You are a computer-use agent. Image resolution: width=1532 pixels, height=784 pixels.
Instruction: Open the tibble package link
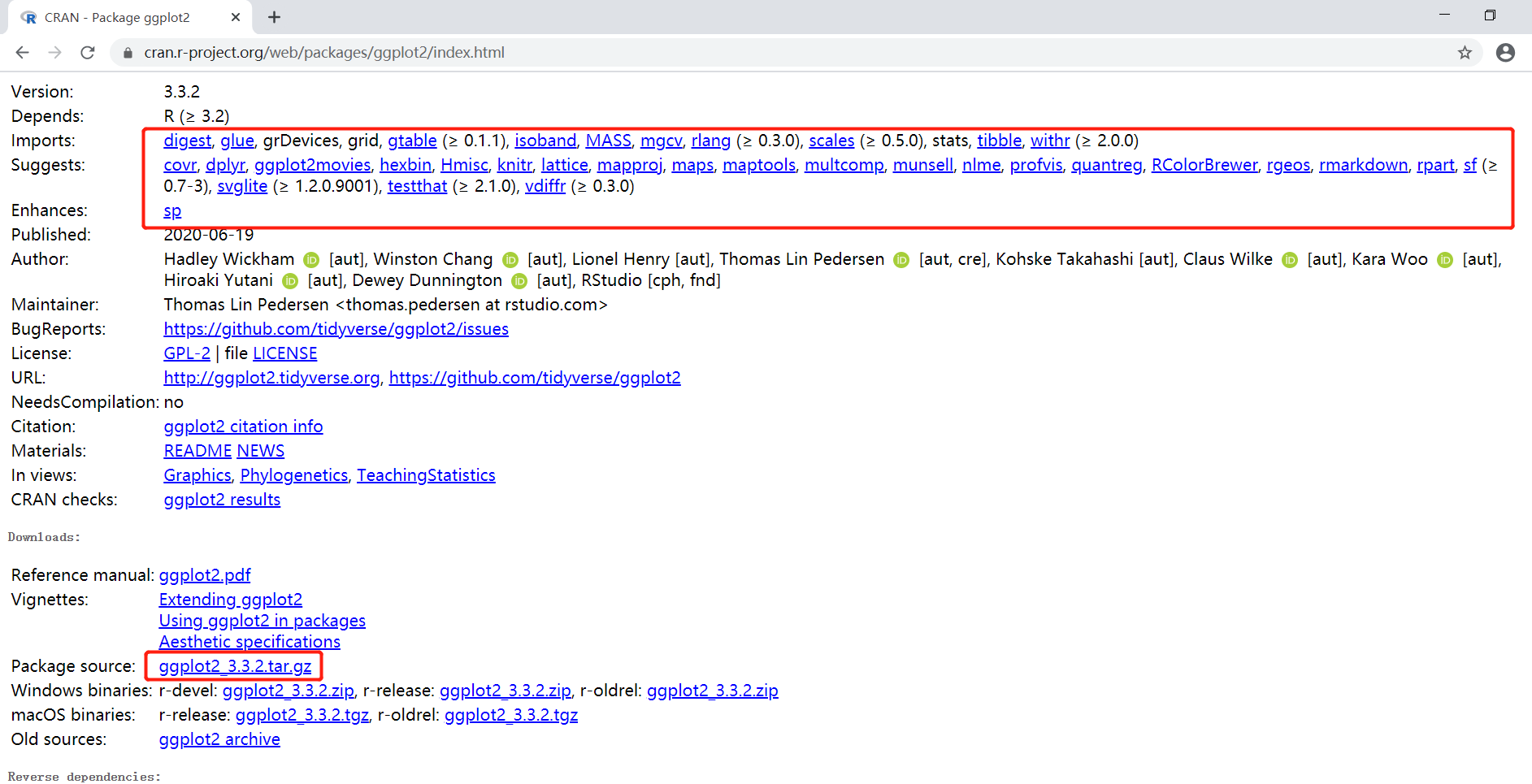(x=999, y=141)
